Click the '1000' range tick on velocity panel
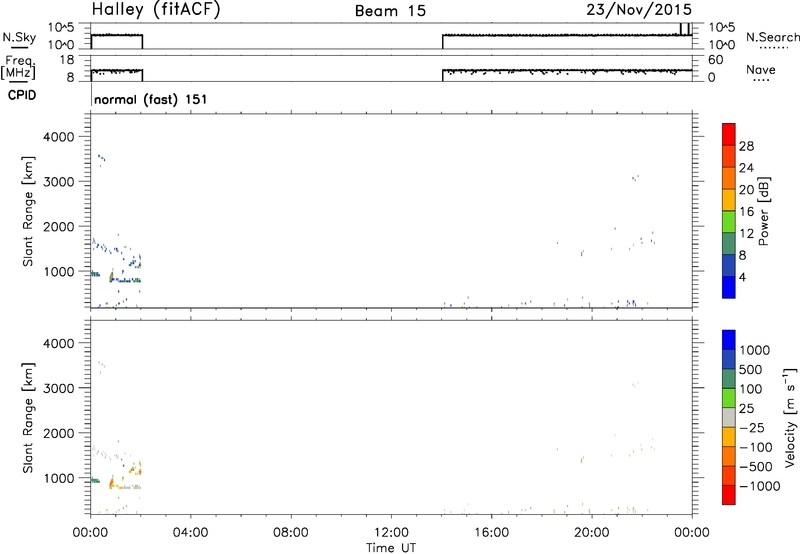 coord(59,478)
